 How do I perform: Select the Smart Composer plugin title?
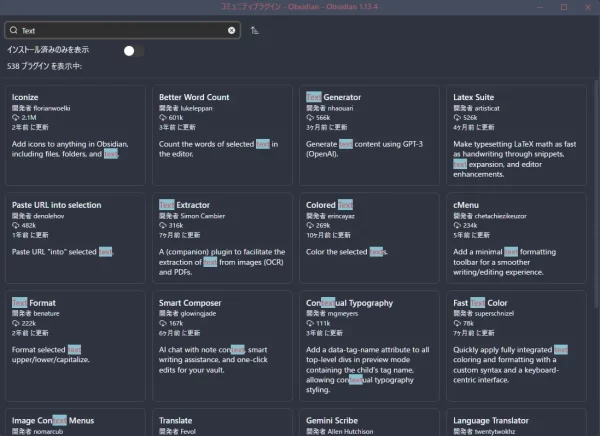click(x=190, y=303)
